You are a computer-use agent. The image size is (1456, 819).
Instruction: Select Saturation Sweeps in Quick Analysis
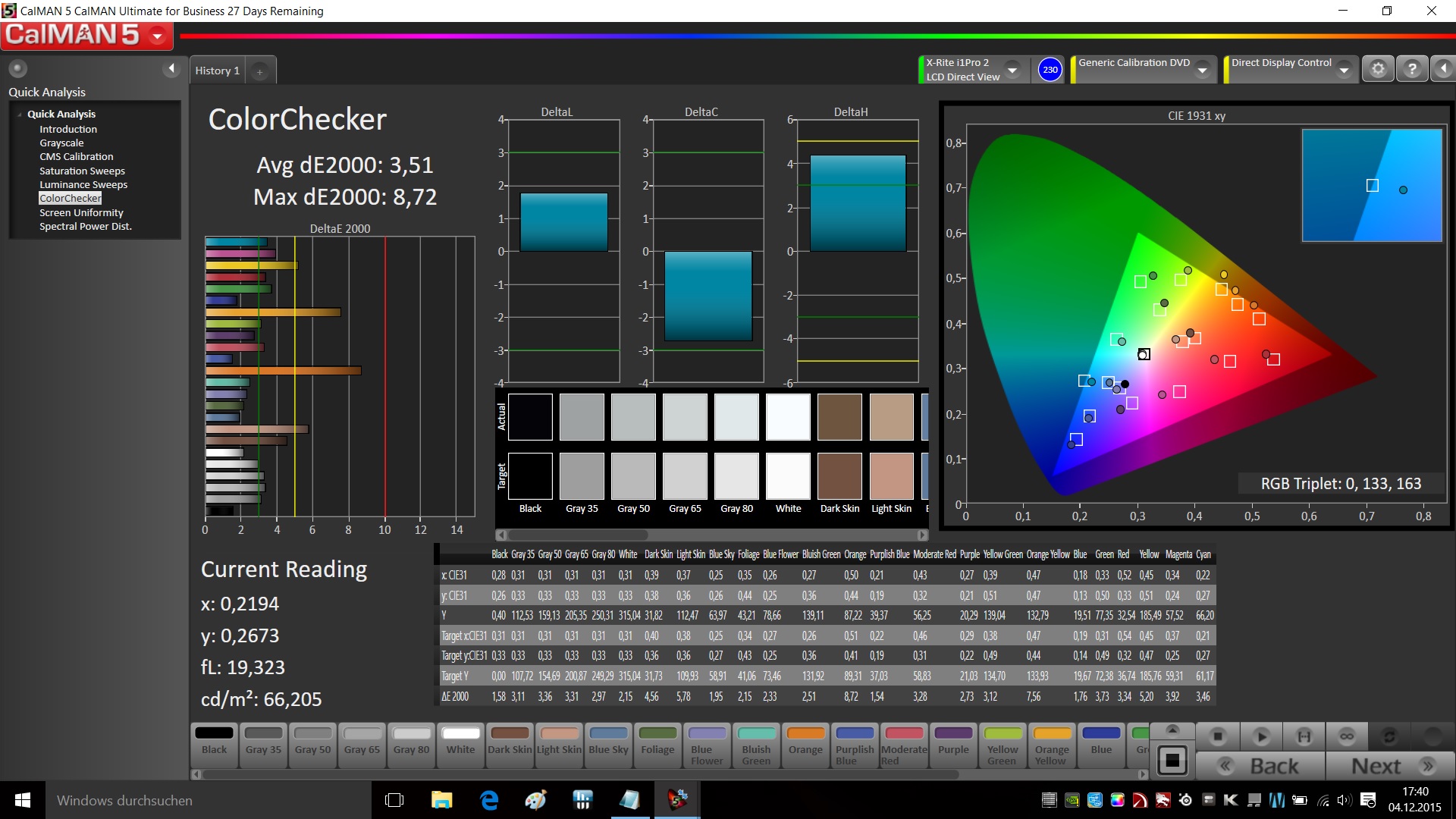pos(82,171)
